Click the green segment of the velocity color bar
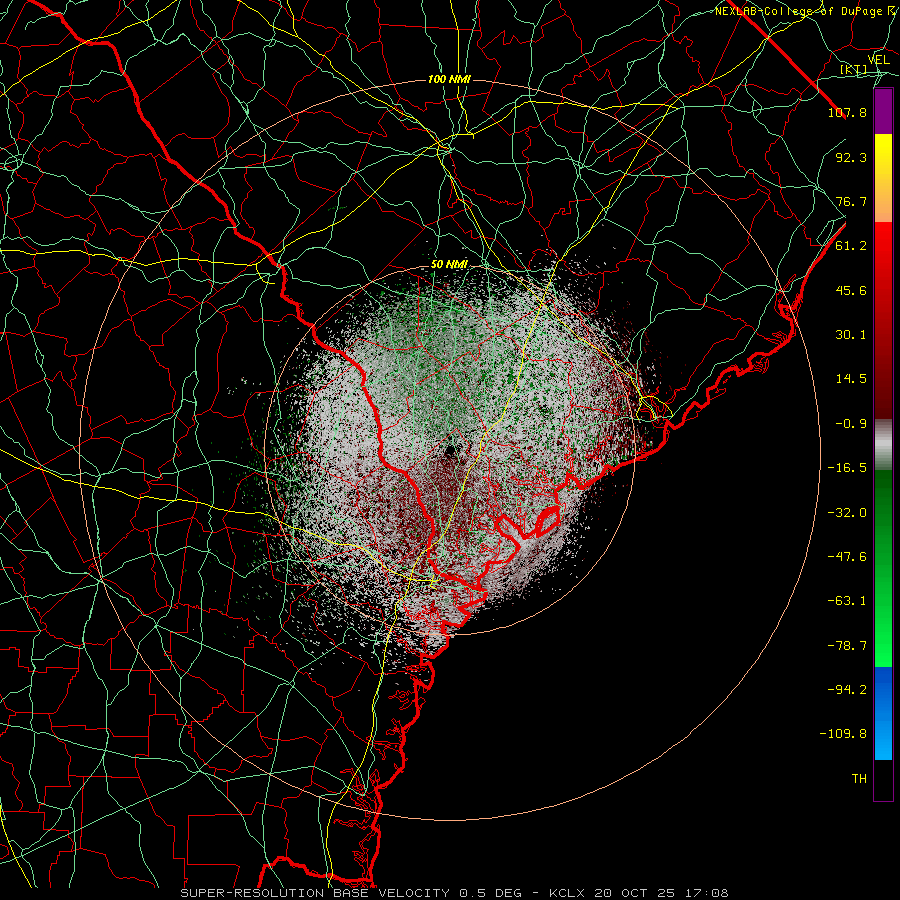900x900 pixels. coord(883,568)
